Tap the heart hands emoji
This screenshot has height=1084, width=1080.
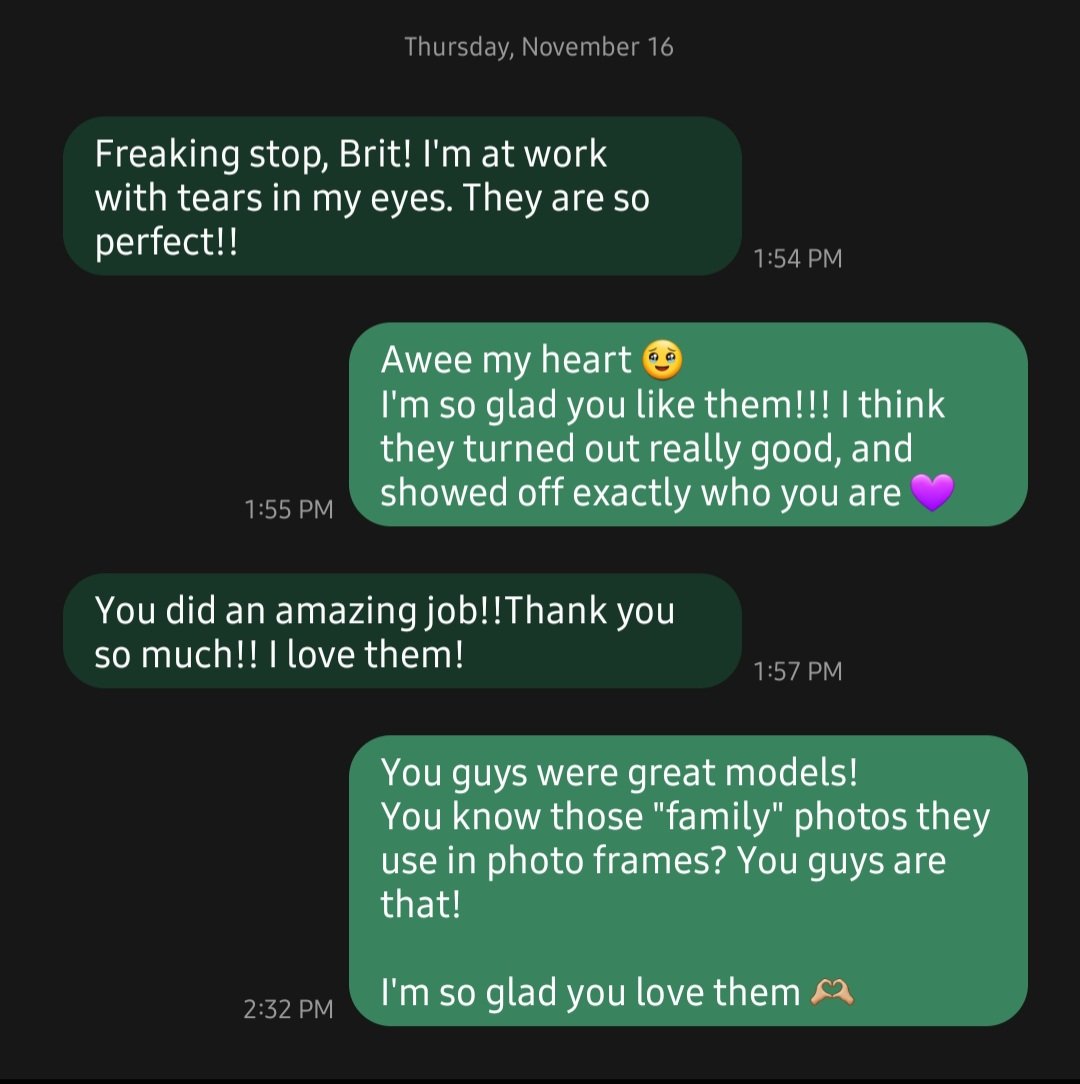click(832, 992)
